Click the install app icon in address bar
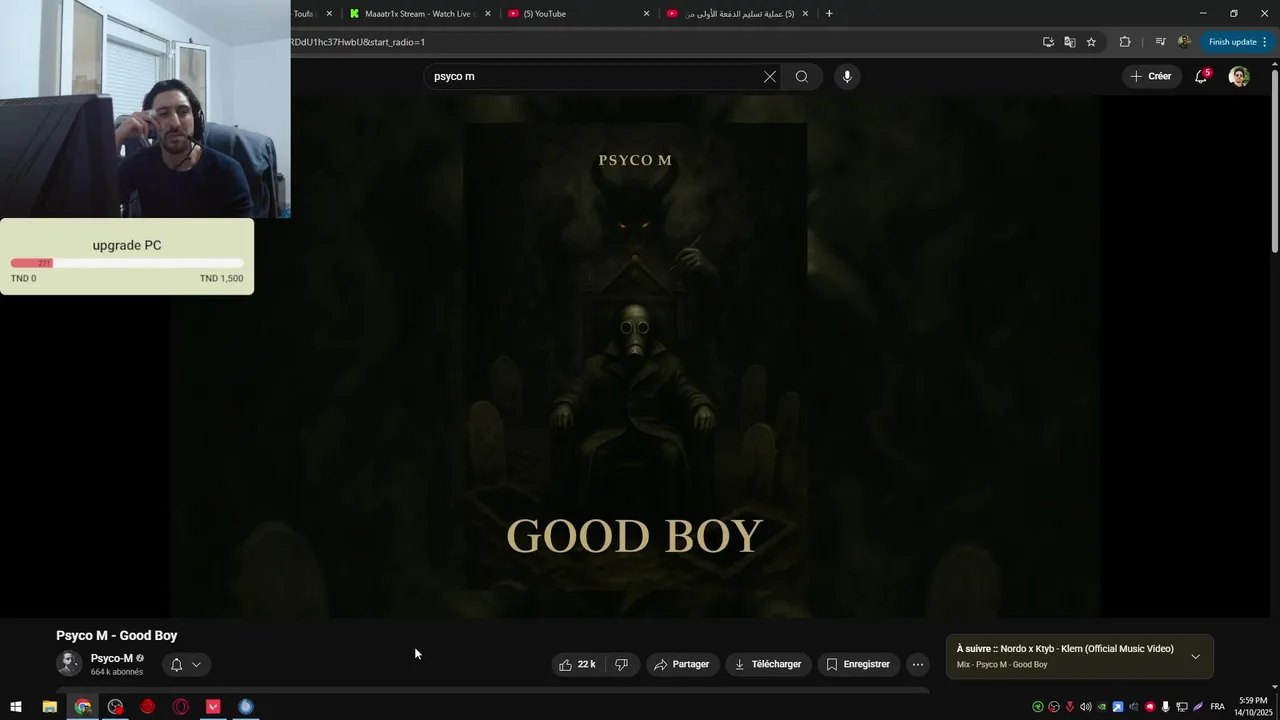Screen dimensions: 1280x720 (1048, 42)
